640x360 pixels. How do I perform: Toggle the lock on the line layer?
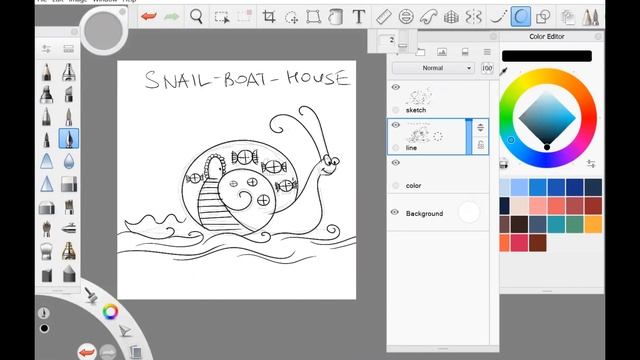(481, 145)
